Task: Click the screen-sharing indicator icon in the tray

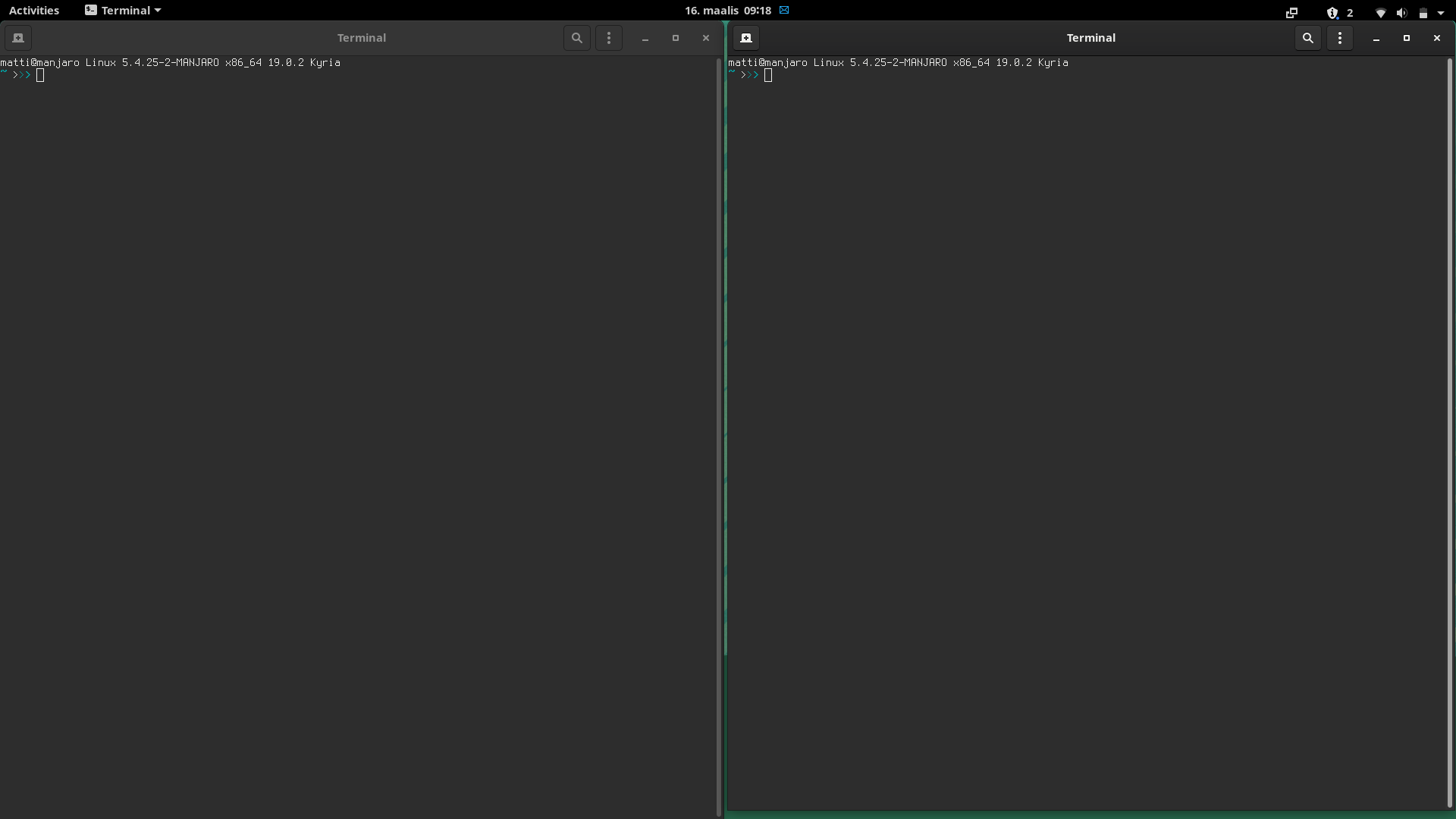Action: click(1291, 13)
